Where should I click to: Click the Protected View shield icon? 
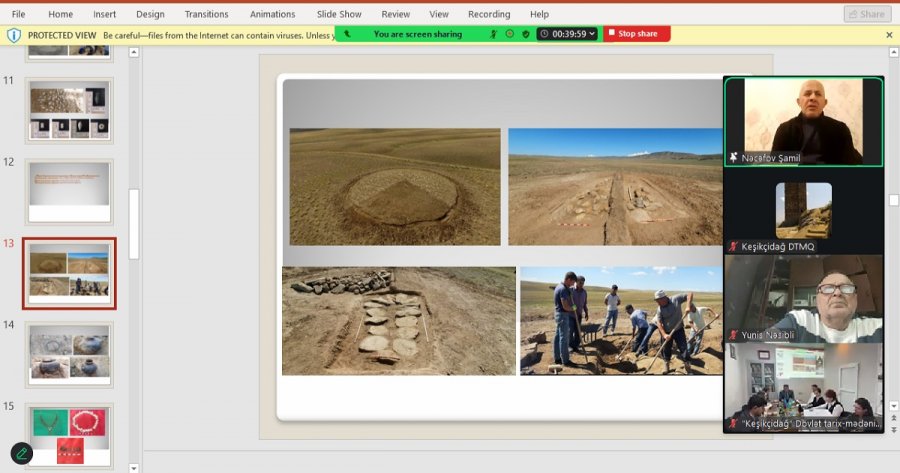tap(14, 34)
